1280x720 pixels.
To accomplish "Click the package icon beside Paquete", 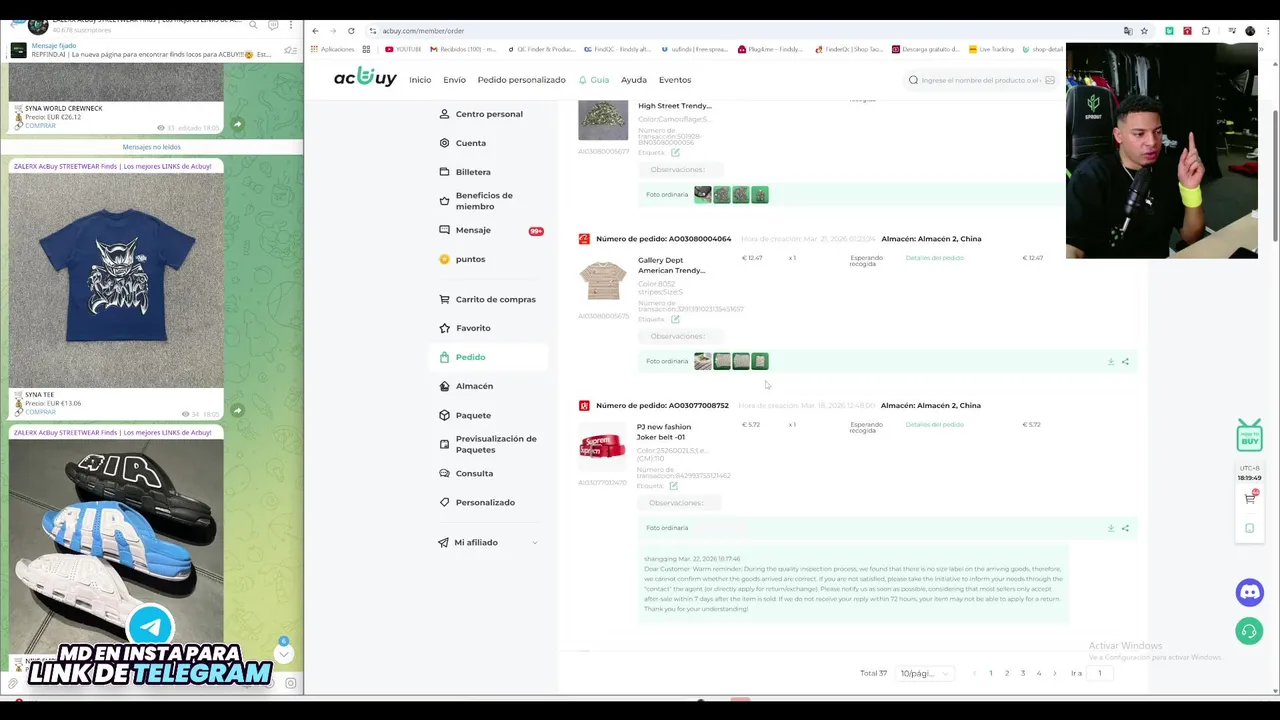I will coord(445,415).
